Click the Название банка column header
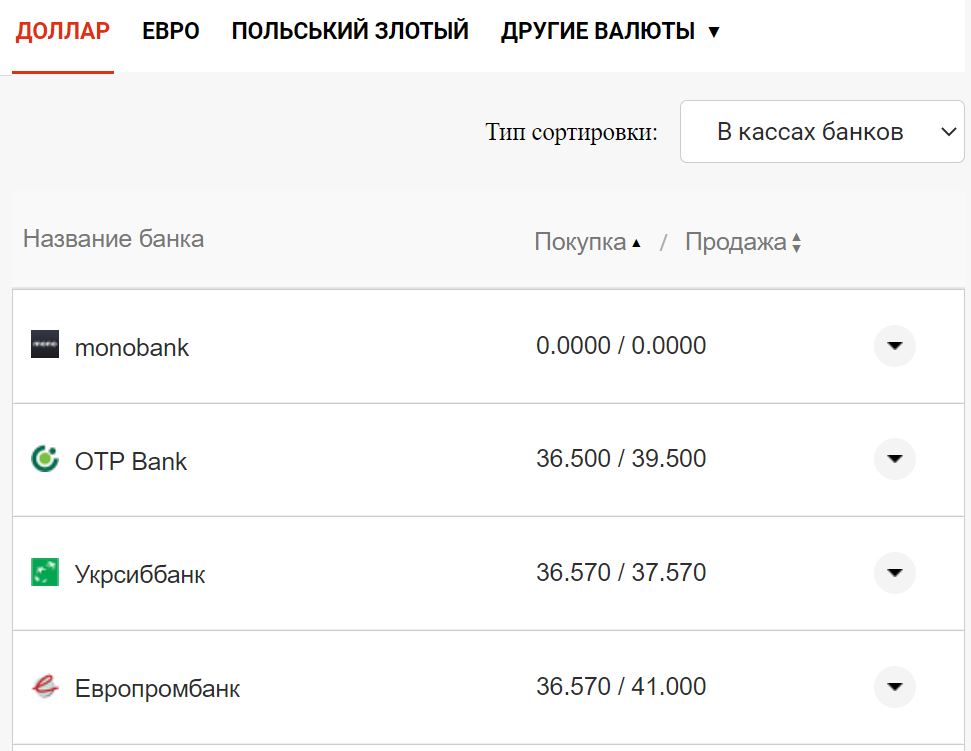Screen dimensions: 971x751 pos(112,239)
